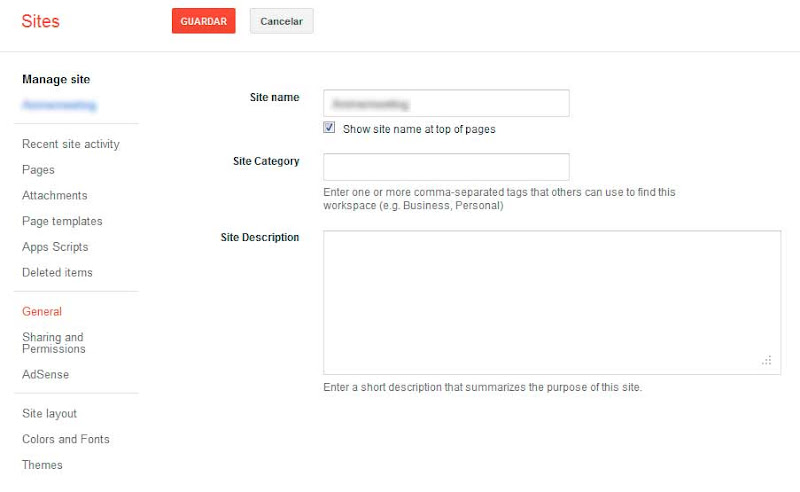Viewport: 800px width, 492px height.
Task: View Deleted items
Action: coord(57,273)
